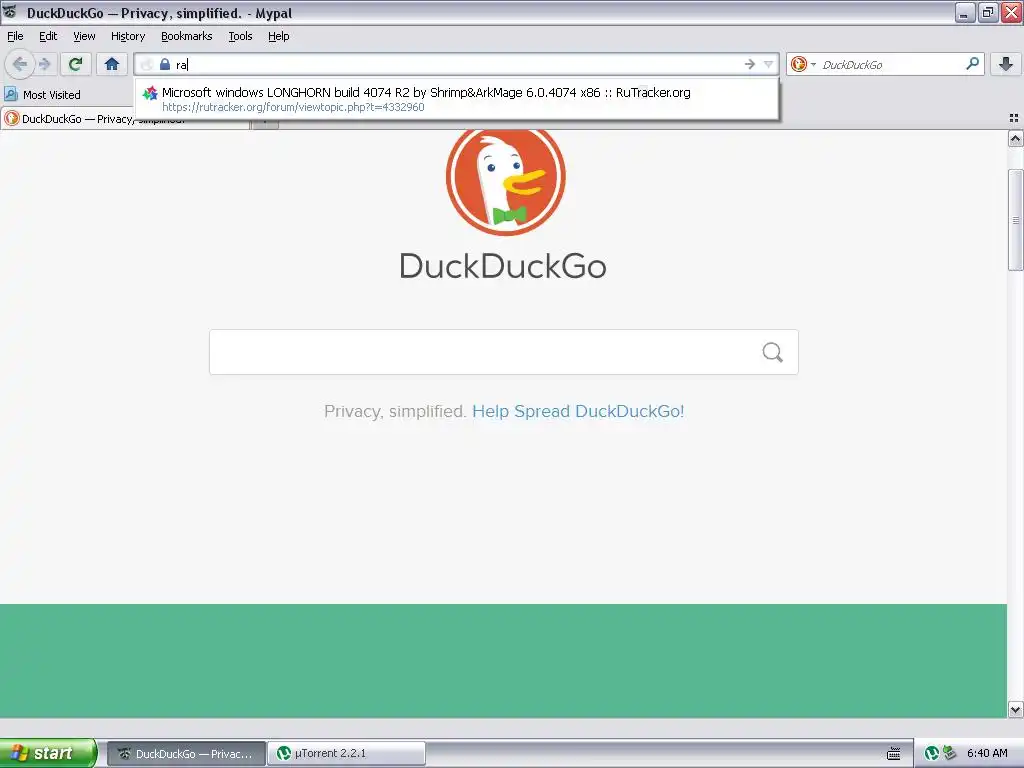This screenshot has width=1024, height=768.
Task: Open address bar history dropdown arrow
Action: (768, 64)
